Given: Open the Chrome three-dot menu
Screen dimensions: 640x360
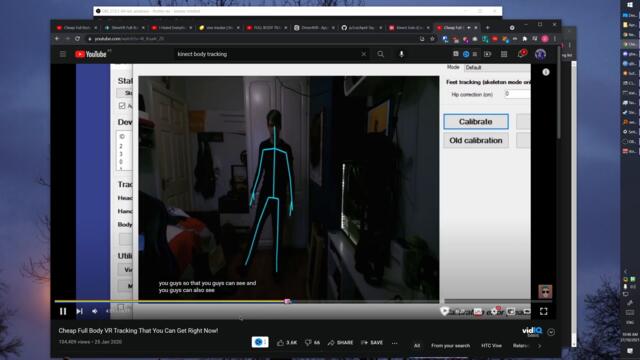Looking at the screenshot, I should point(555,39).
